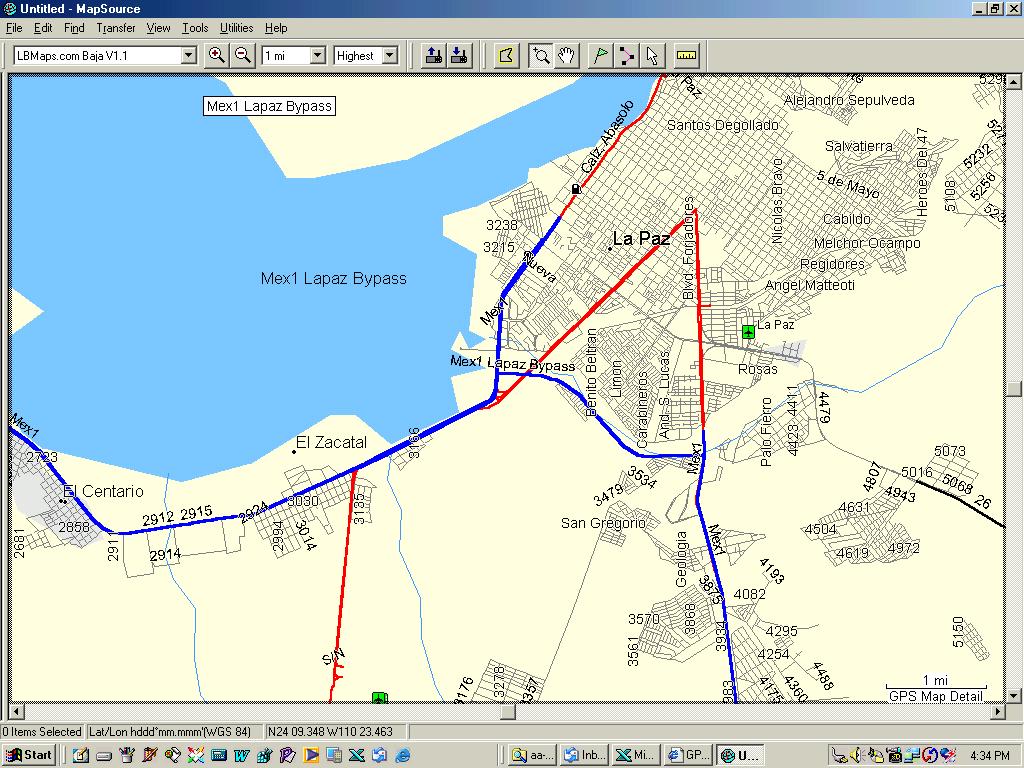Click the 'Blvd. Forjadores' road label

pos(688,249)
